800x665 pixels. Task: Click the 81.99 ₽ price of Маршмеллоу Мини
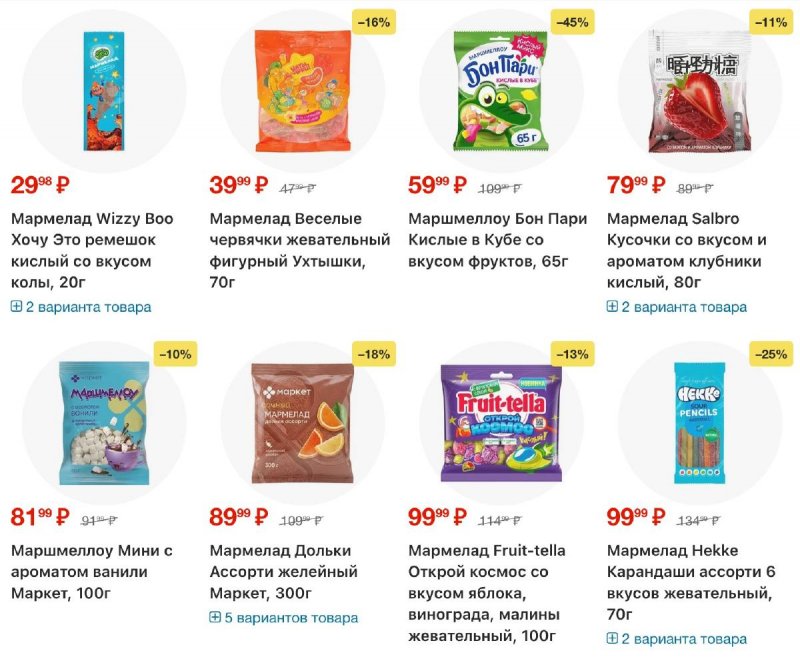coord(40,517)
